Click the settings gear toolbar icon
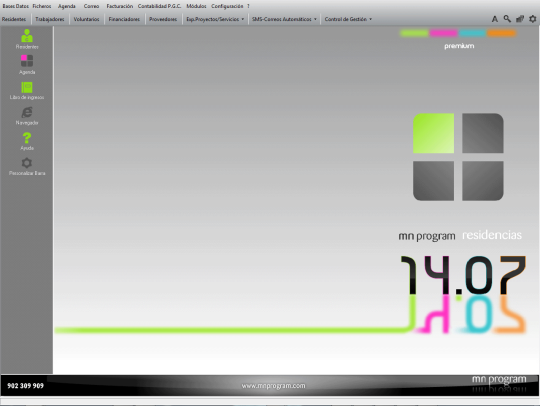 [x=532, y=19]
